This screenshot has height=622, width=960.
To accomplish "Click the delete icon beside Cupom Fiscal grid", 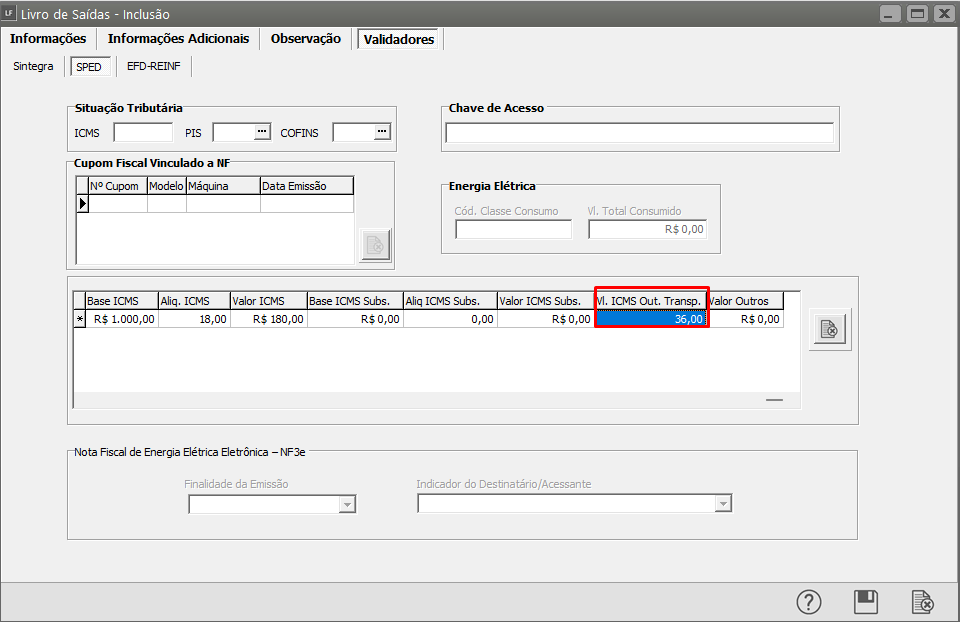I will pyautogui.click(x=375, y=244).
